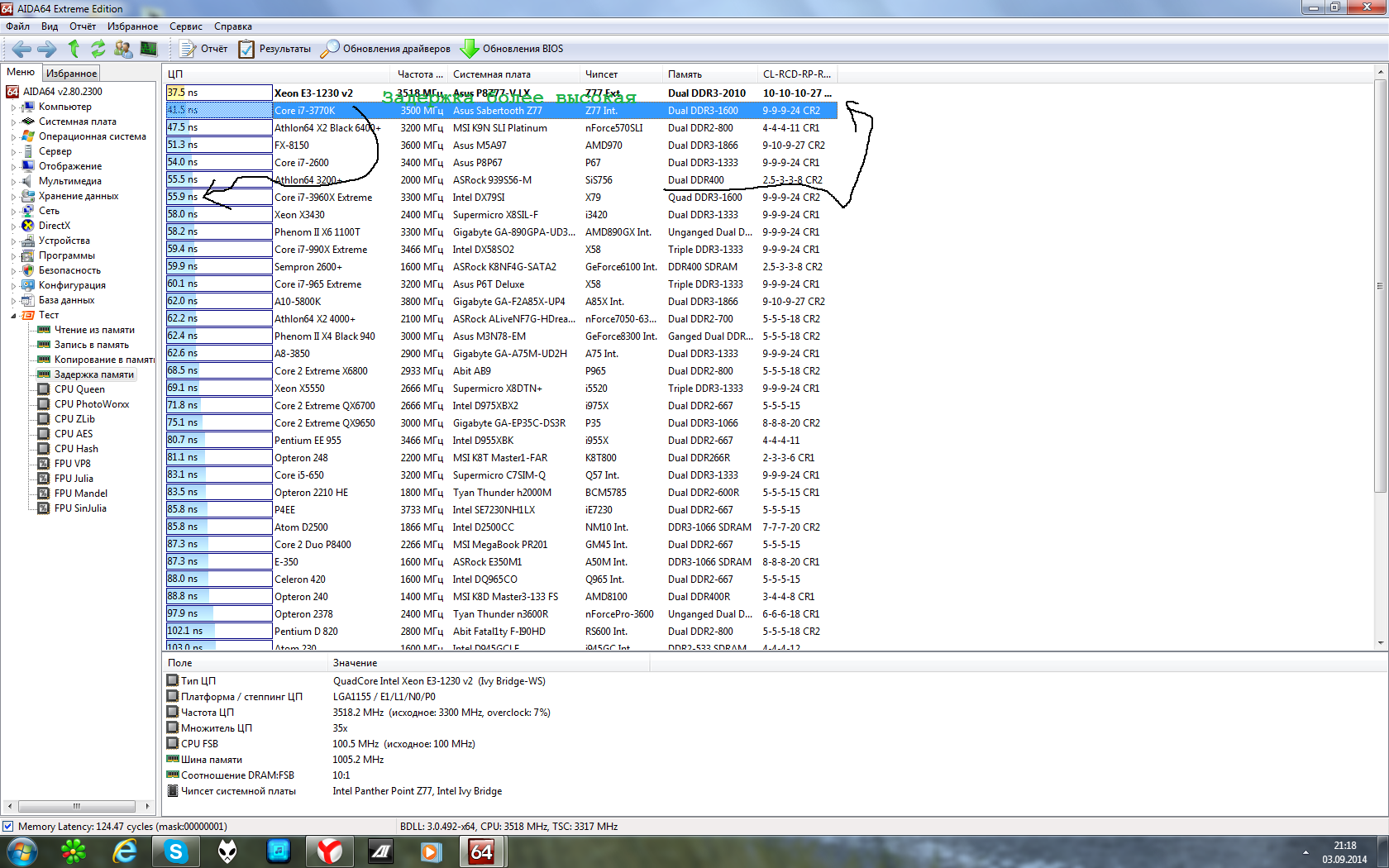Click the sidebar horizontal scrollbar
This screenshot has width=1389, height=868.
point(78,806)
